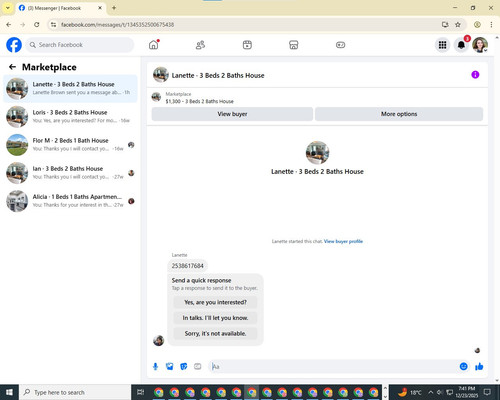Attach a photo with the image icon

[x=170, y=367]
